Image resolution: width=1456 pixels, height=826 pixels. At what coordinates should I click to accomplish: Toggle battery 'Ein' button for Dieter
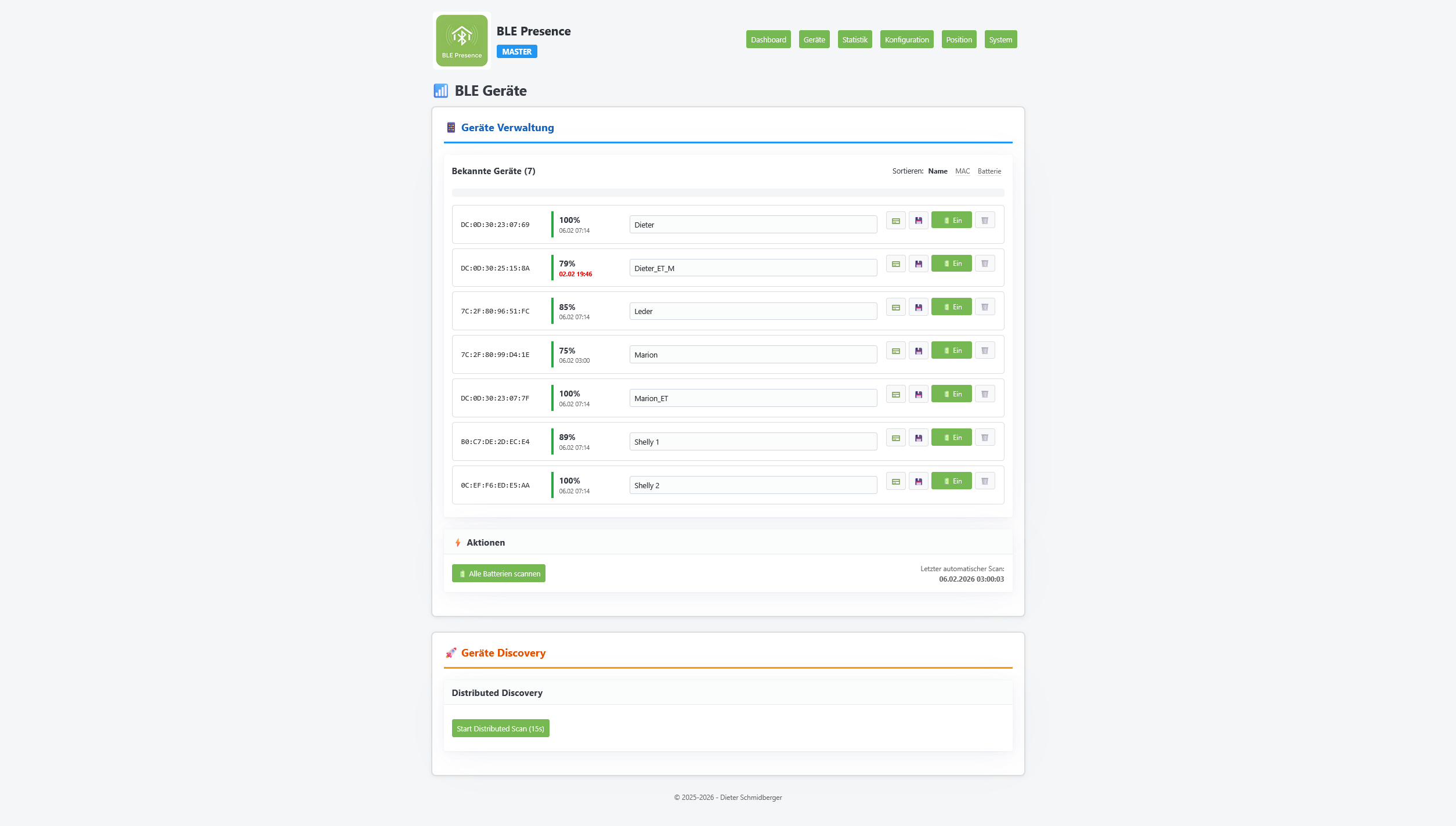click(x=951, y=221)
